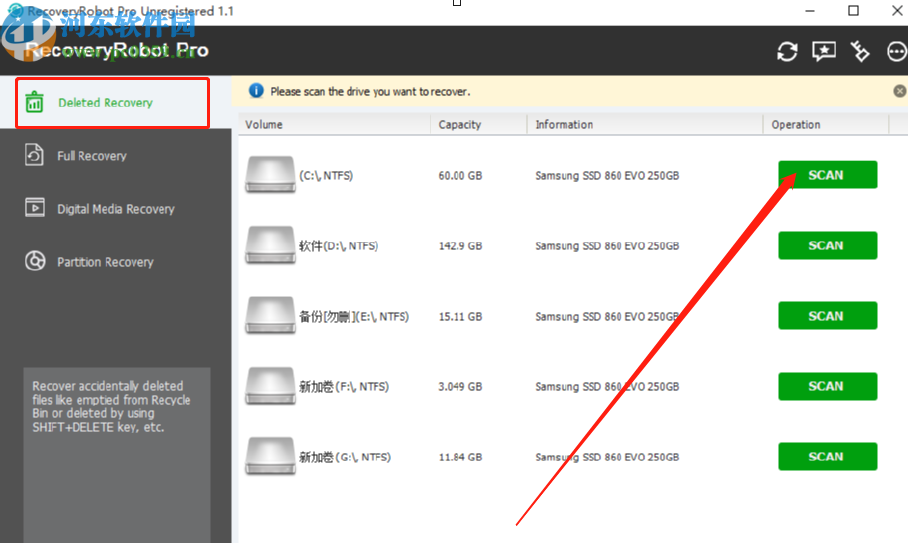Click the D:\ drive icon

(x=270, y=245)
